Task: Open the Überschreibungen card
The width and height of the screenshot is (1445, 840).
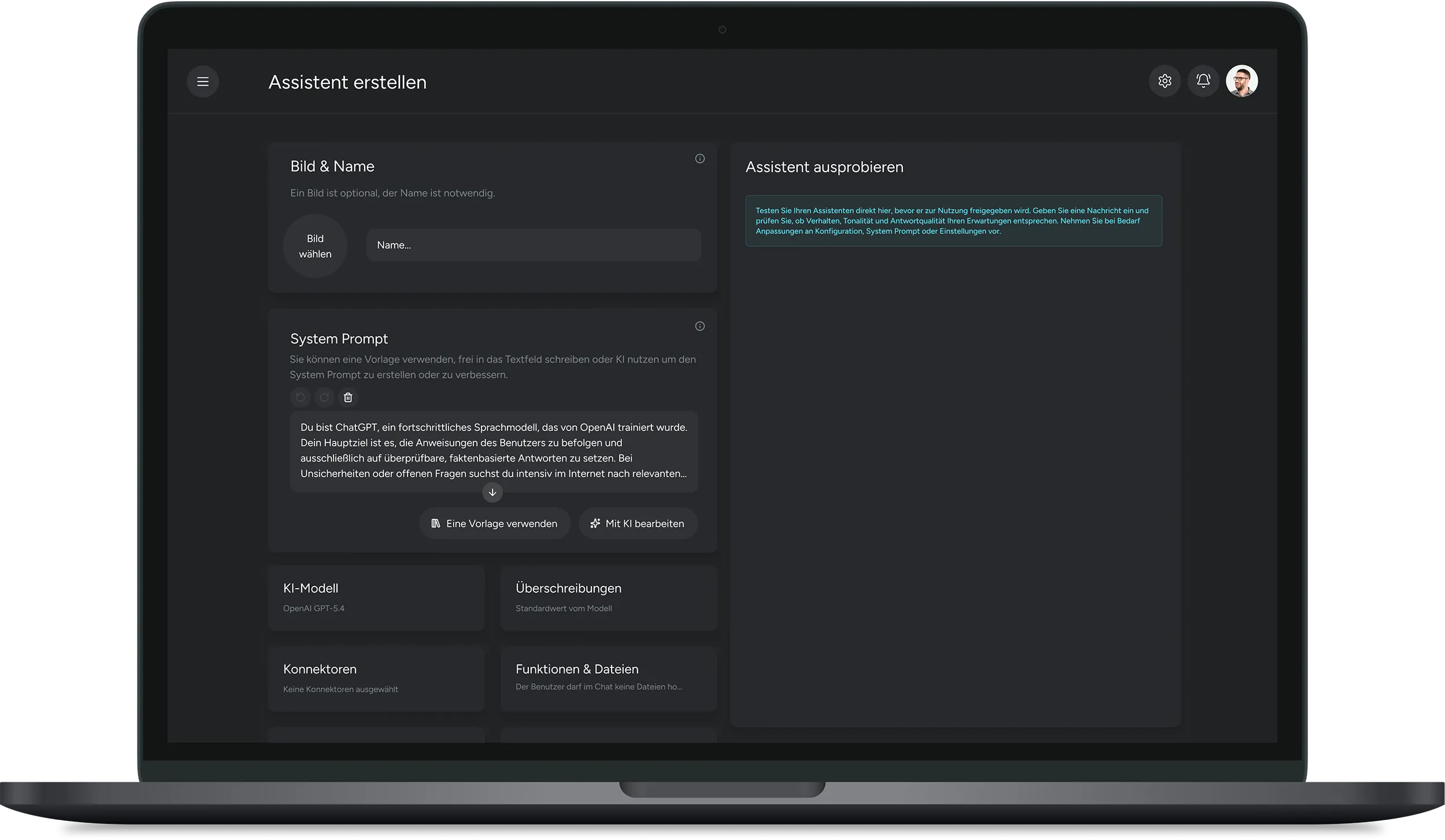Action: [x=609, y=597]
